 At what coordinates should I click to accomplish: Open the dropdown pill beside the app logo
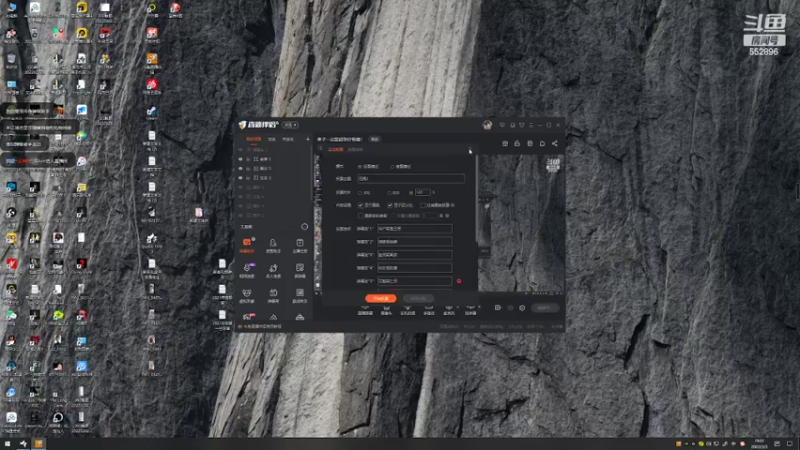[290, 125]
